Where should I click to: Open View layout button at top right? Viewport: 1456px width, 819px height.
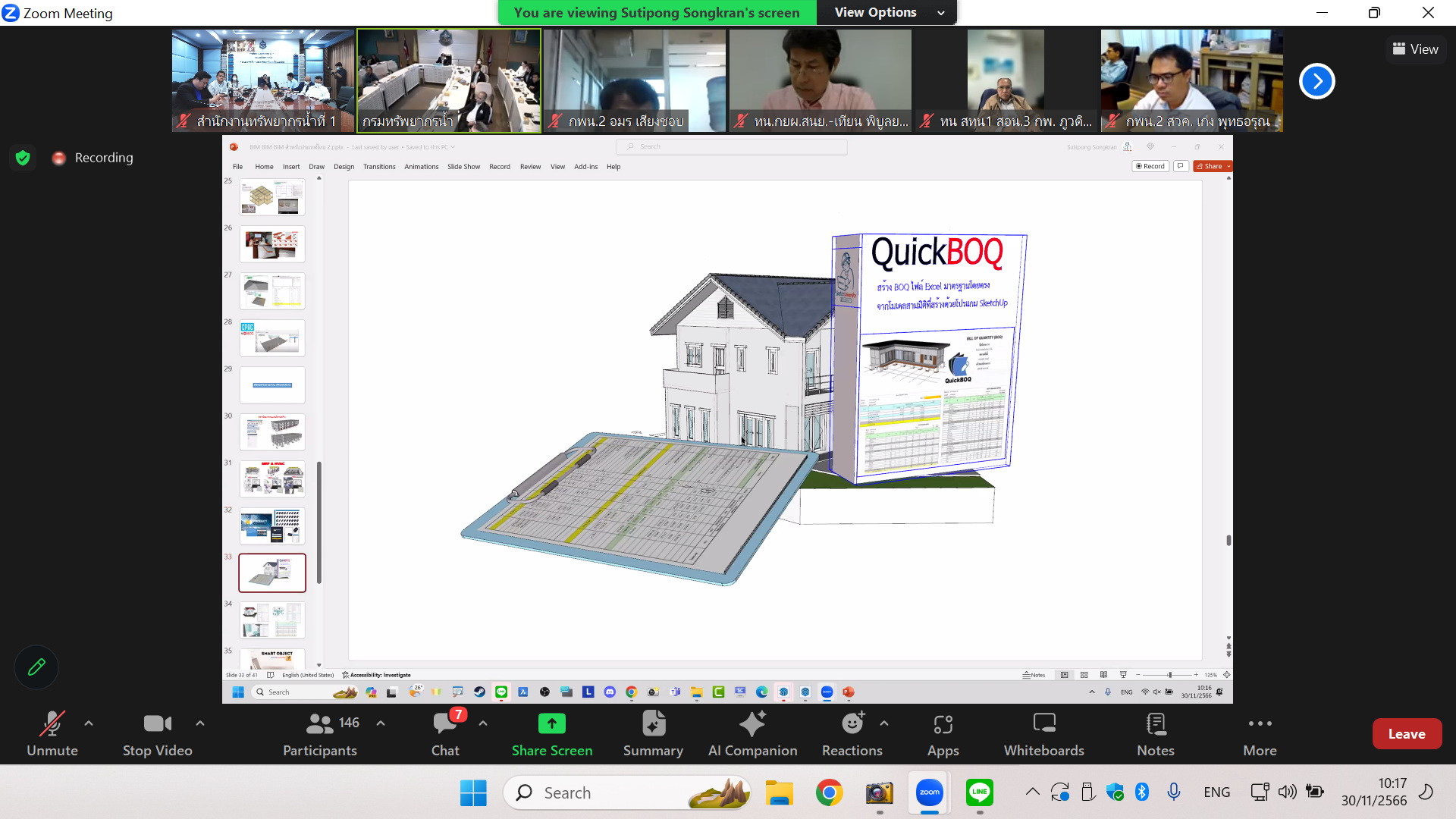coord(1415,49)
